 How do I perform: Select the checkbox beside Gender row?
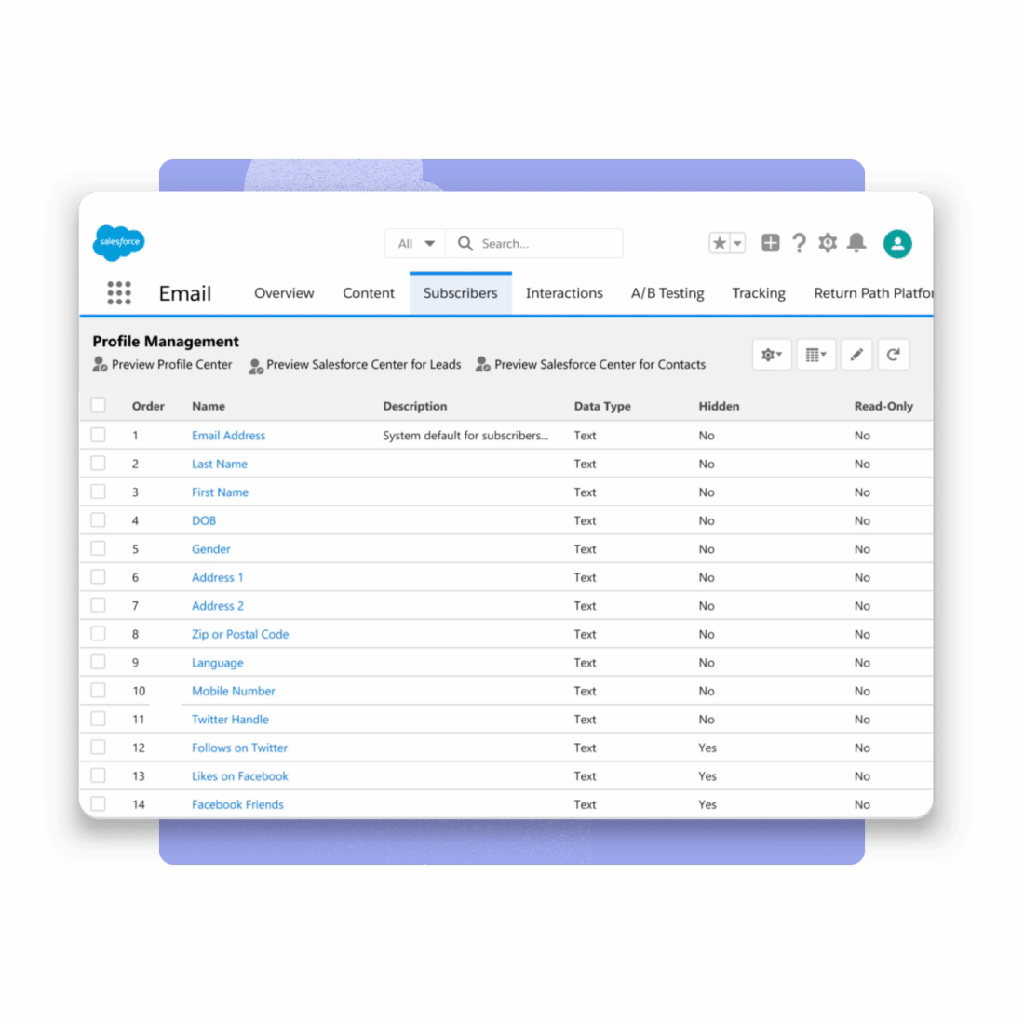pyautogui.click(x=98, y=548)
